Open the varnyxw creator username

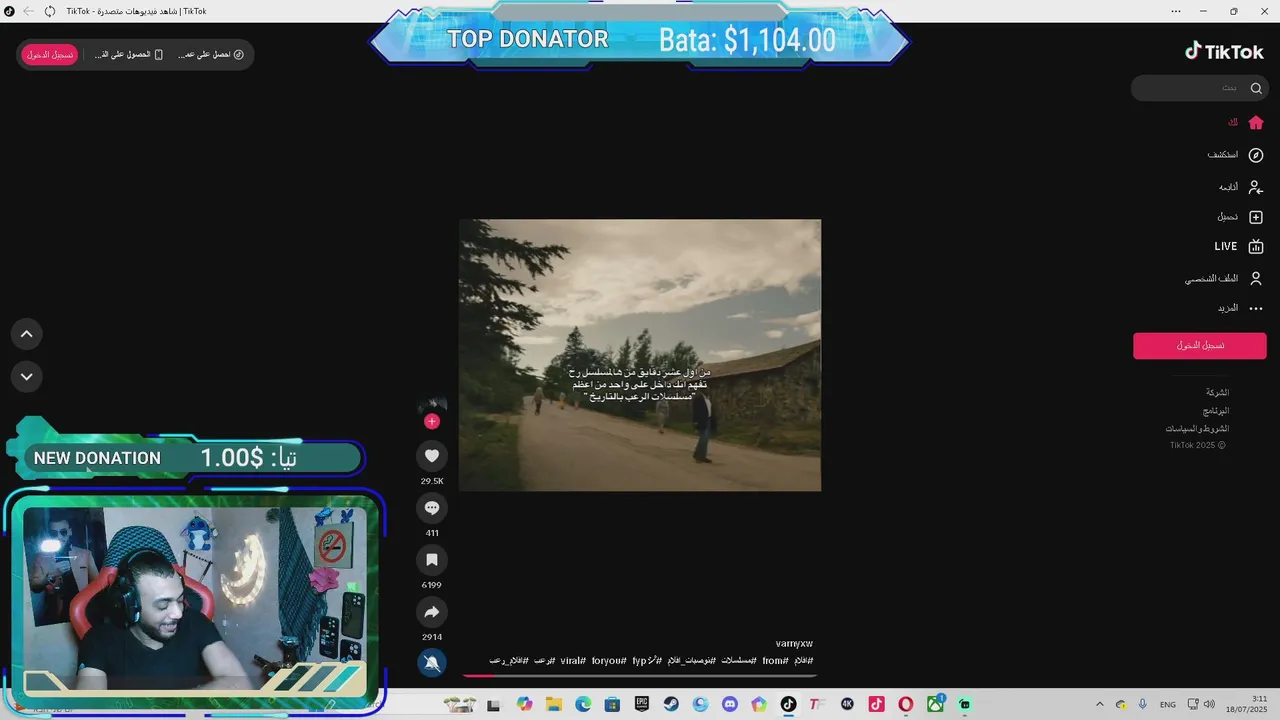tap(794, 644)
